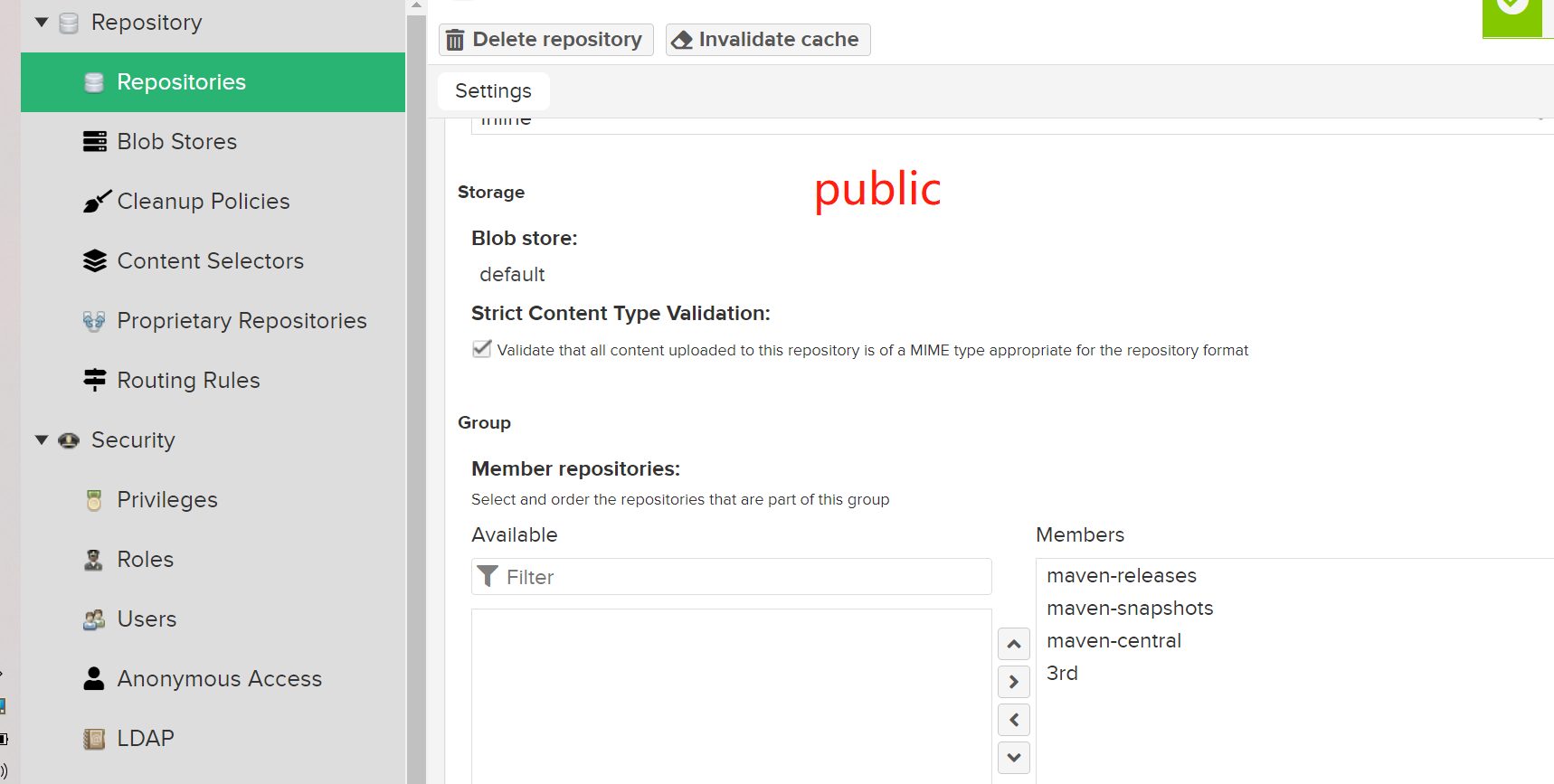Click the filter funnel icon

pos(488,576)
